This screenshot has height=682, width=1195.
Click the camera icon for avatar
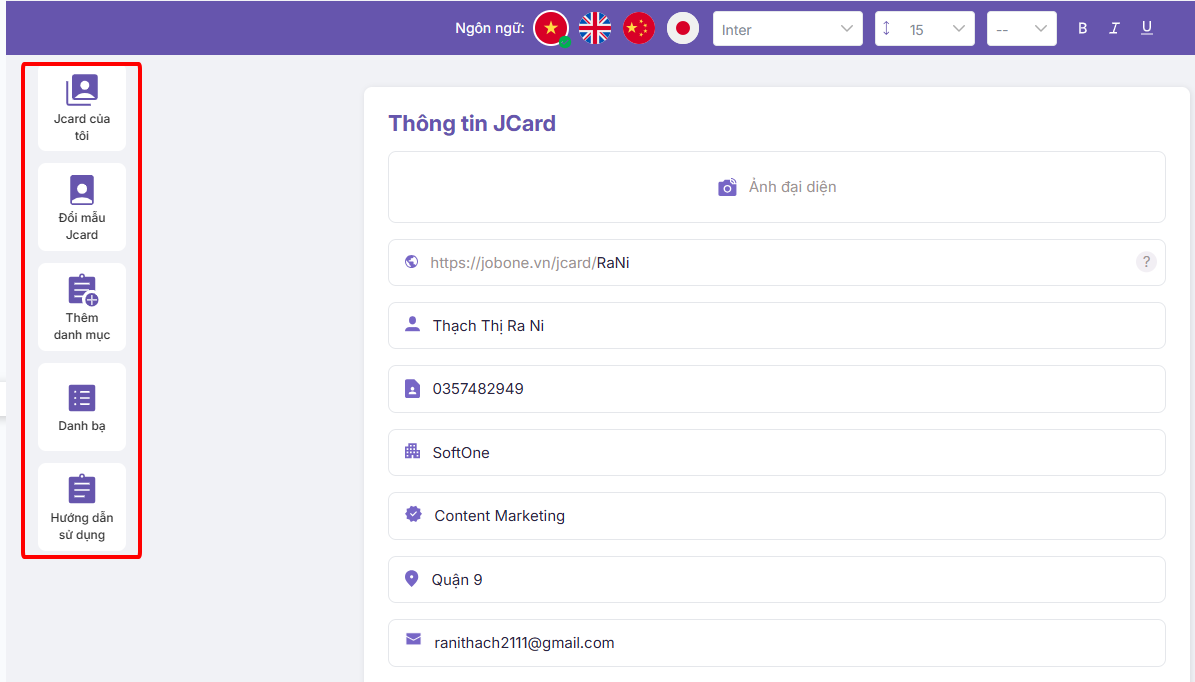click(x=727, y=187)
